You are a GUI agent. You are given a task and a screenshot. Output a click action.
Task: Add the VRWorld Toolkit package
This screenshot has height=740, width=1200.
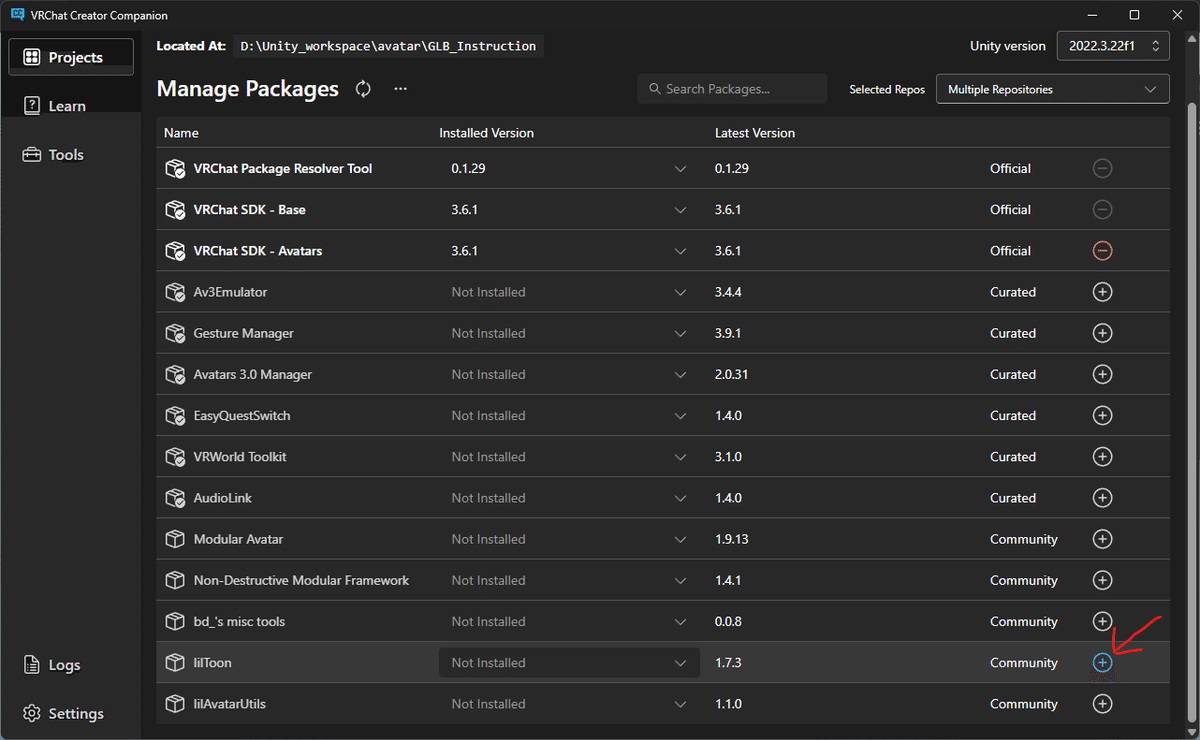click(1102, 456)
